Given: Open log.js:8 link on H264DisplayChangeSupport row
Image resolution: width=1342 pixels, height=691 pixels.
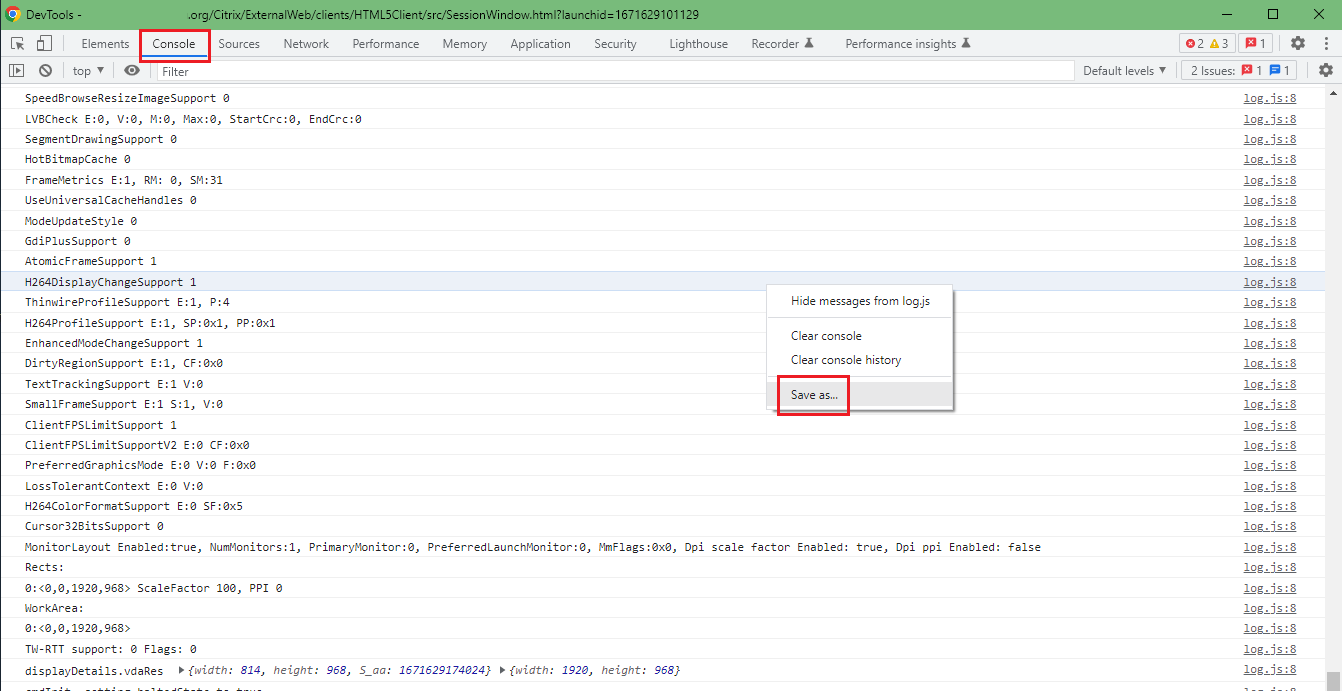Looking at the screenshot, I should tap(1269, 282).
